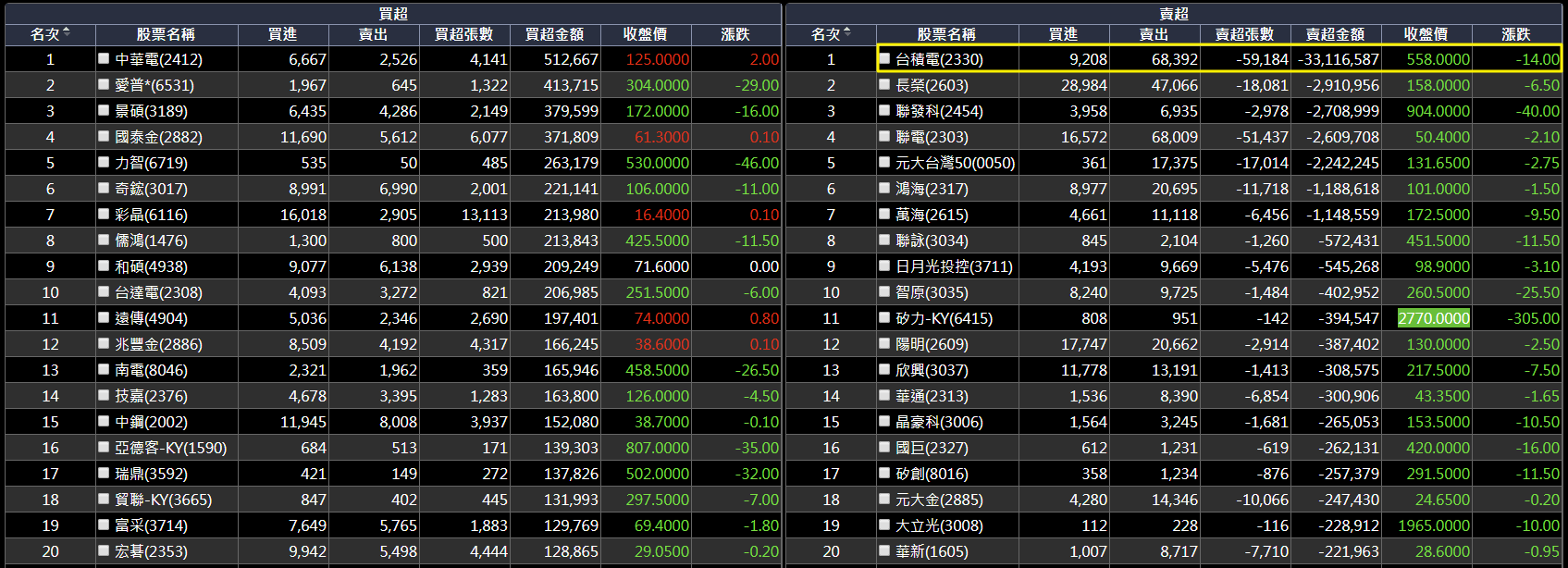This screenshot has width=1568, height=568.
Task: Click 股票名稱 header in 買超 table
Action: (166, 34)
